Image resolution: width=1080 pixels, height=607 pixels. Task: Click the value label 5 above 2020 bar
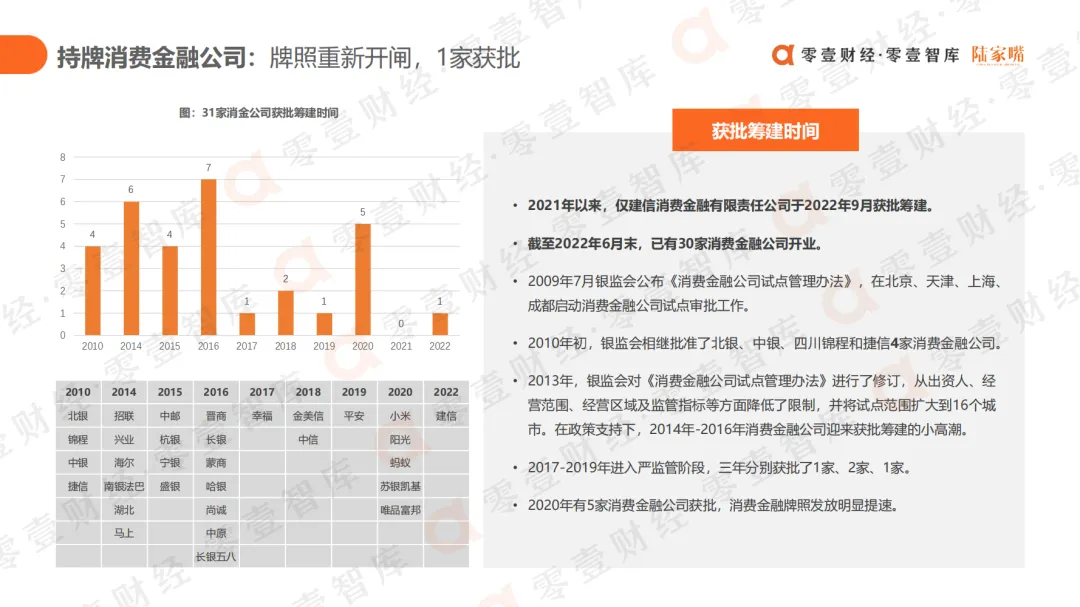click(362, 212)
